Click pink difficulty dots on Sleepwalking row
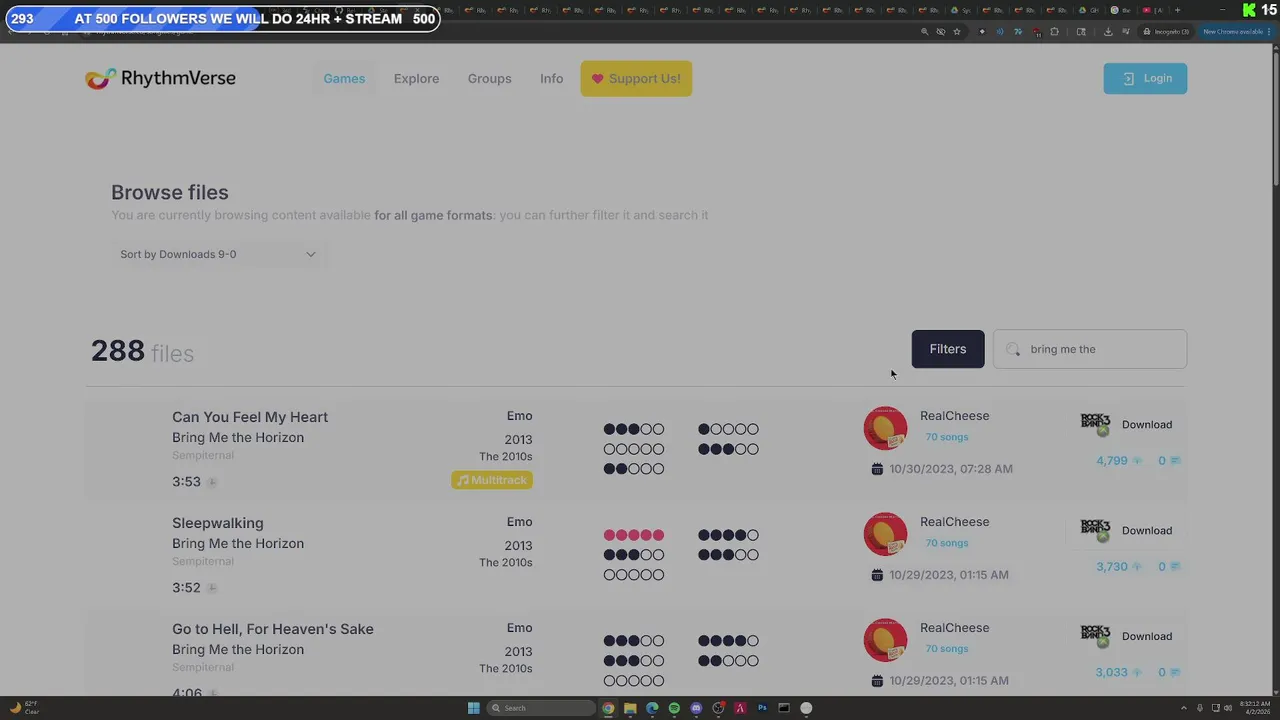The image size is (1280, 720). pos(633,535)
